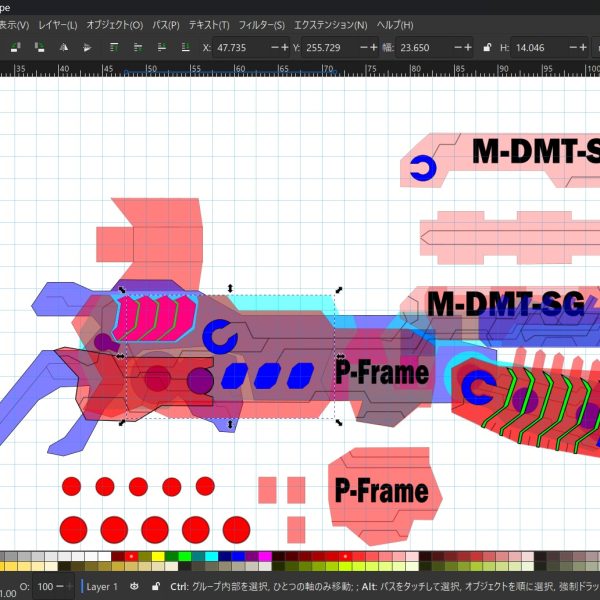The width and height of the screenshot is (600, 600).
Task: Toggle width/height ratio lock
Action: (x=487, y=47)
